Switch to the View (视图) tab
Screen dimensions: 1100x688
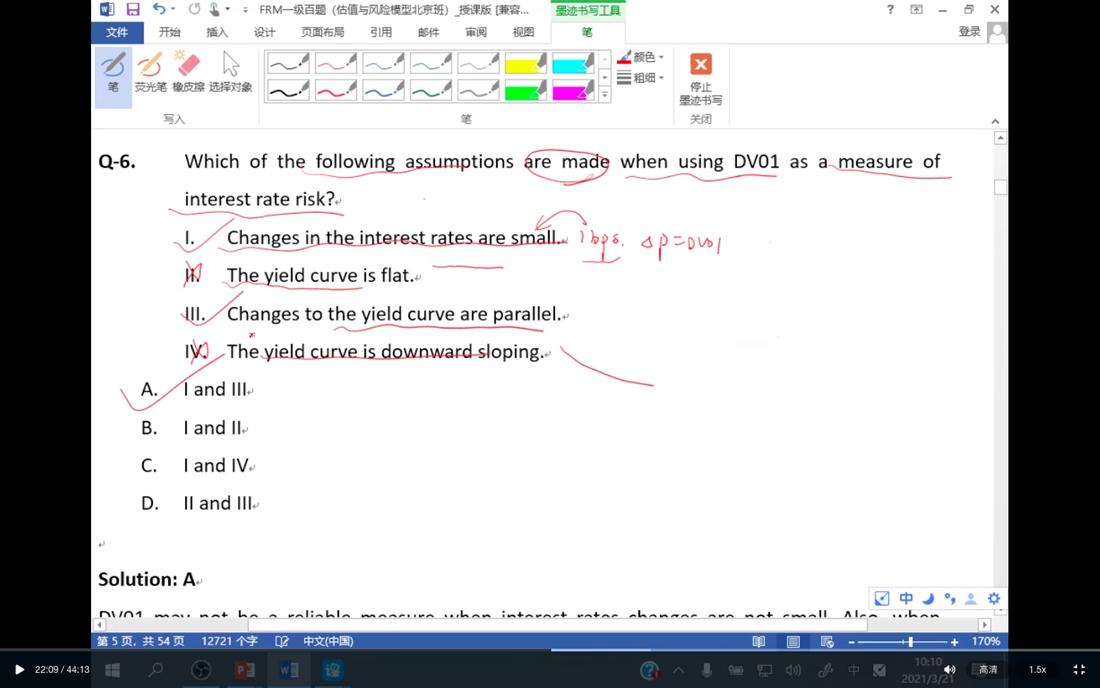click(523, 32)
